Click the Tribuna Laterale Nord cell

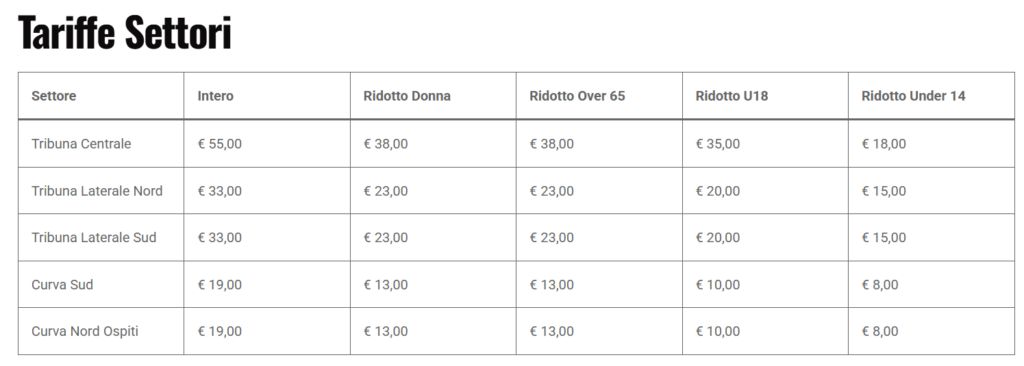[x=97, y=191]
